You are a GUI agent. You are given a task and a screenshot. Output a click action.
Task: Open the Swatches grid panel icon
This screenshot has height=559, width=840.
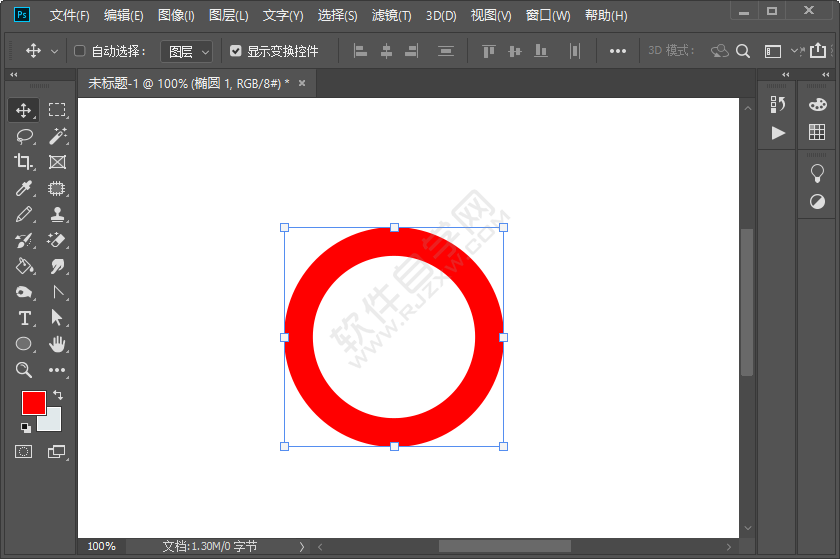(817, 132)
